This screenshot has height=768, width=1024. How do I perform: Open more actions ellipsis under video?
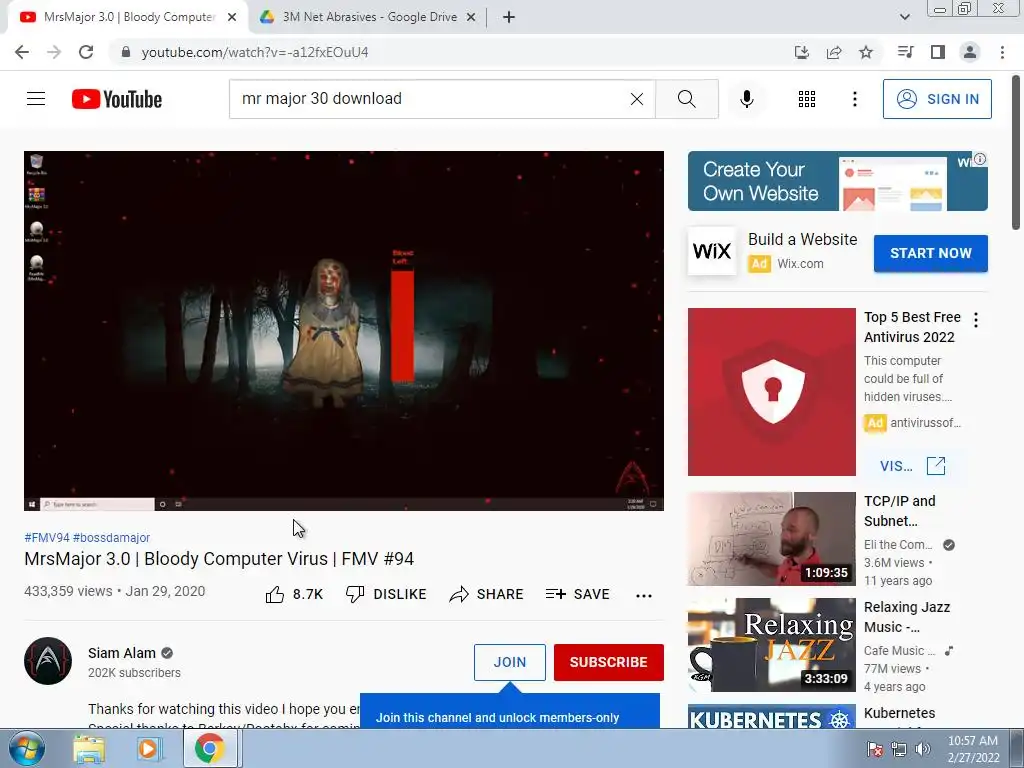644,595
